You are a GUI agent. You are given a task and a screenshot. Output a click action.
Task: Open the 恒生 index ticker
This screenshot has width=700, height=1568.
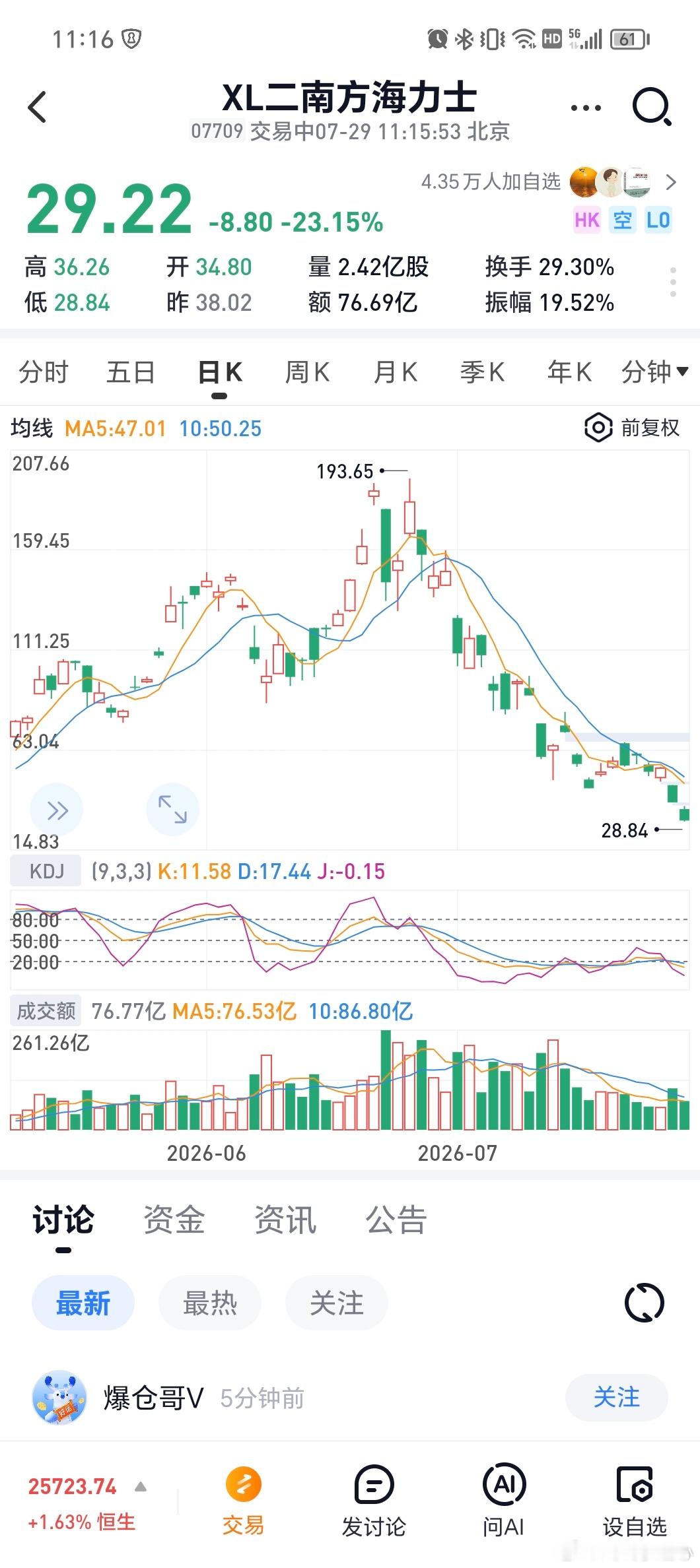(82, 1504)
